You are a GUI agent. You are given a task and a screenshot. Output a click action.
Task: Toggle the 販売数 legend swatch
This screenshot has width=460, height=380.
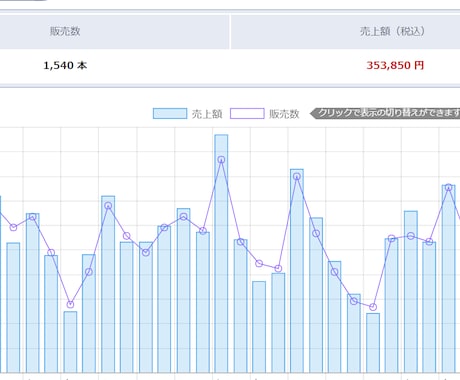click(247, 114)
